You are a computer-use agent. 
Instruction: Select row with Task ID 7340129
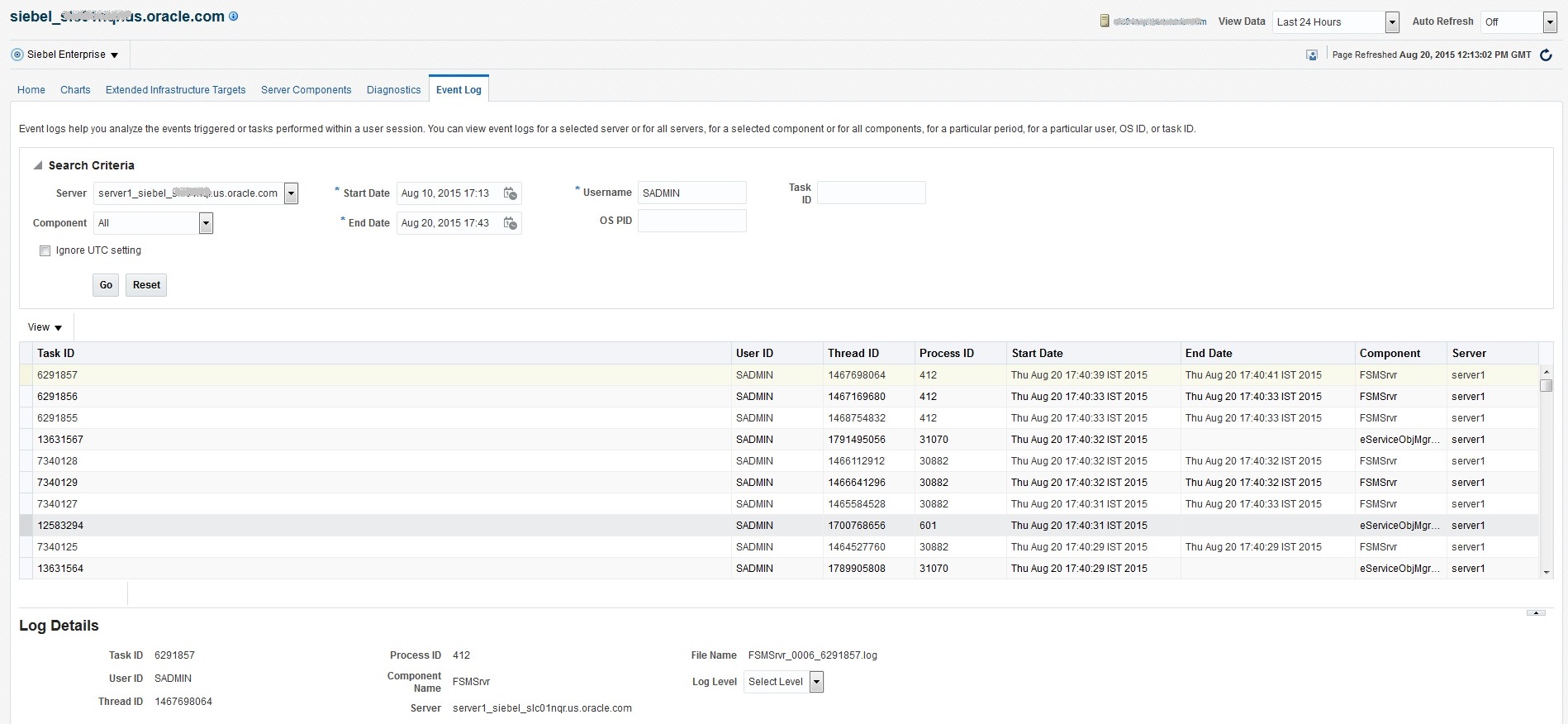tap(779, 483)
